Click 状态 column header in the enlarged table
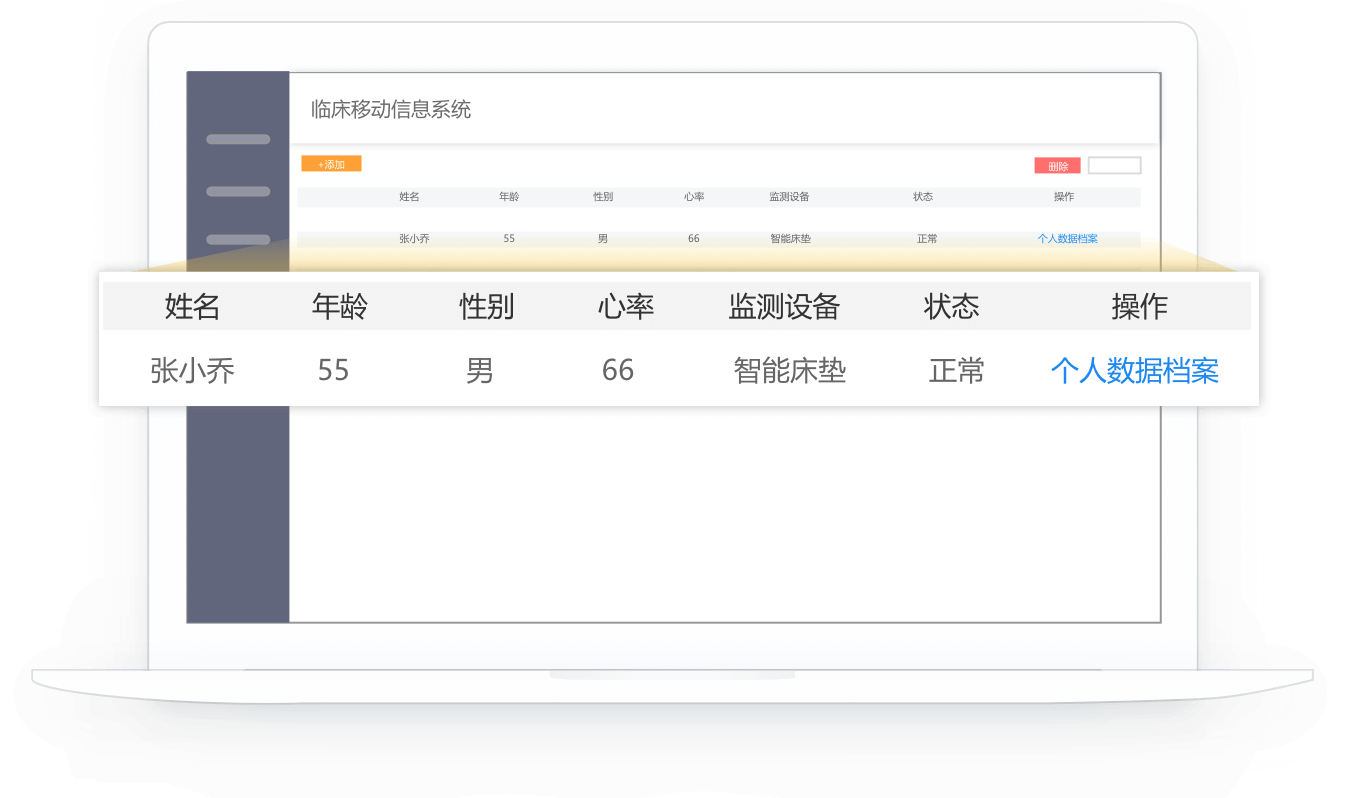Image resolution: width=1345 pixels, height=798 pixels. (x=951, y=307)
